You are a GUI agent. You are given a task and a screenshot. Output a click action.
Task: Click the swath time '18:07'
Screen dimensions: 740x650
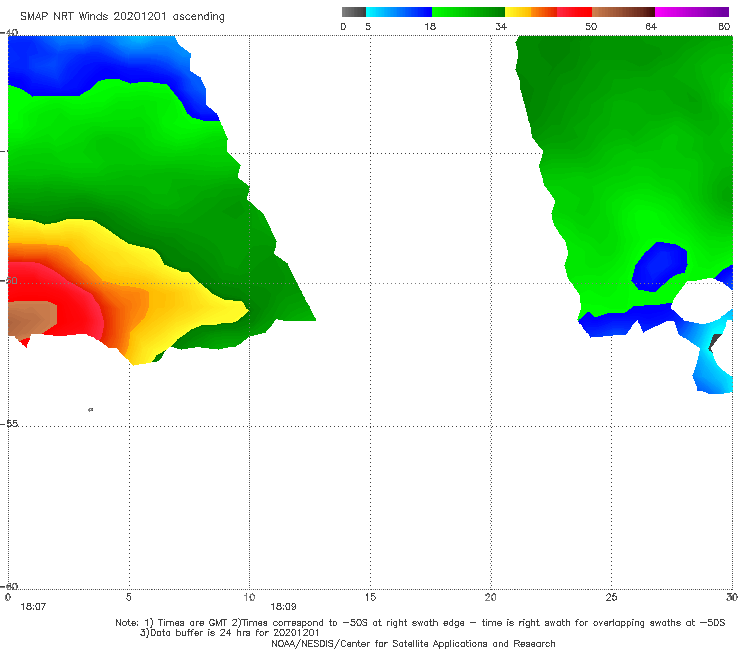tap(33, 607)
